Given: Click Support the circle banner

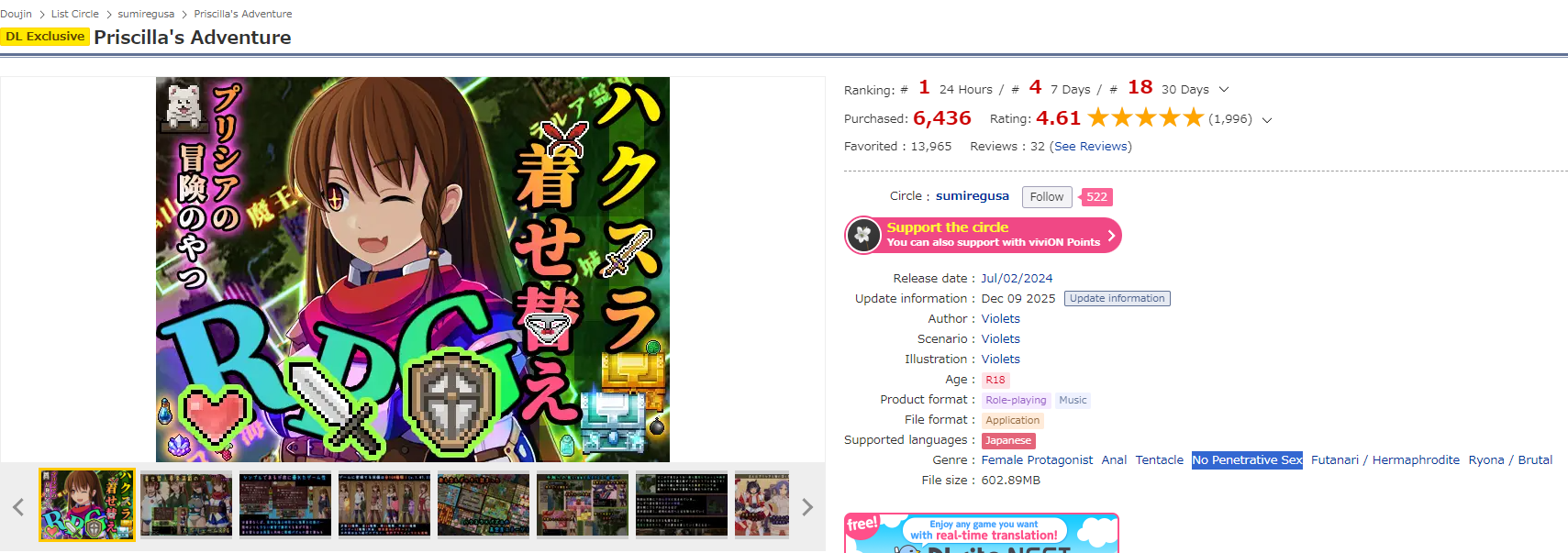Looking at the screenshot, I should 983,235.
